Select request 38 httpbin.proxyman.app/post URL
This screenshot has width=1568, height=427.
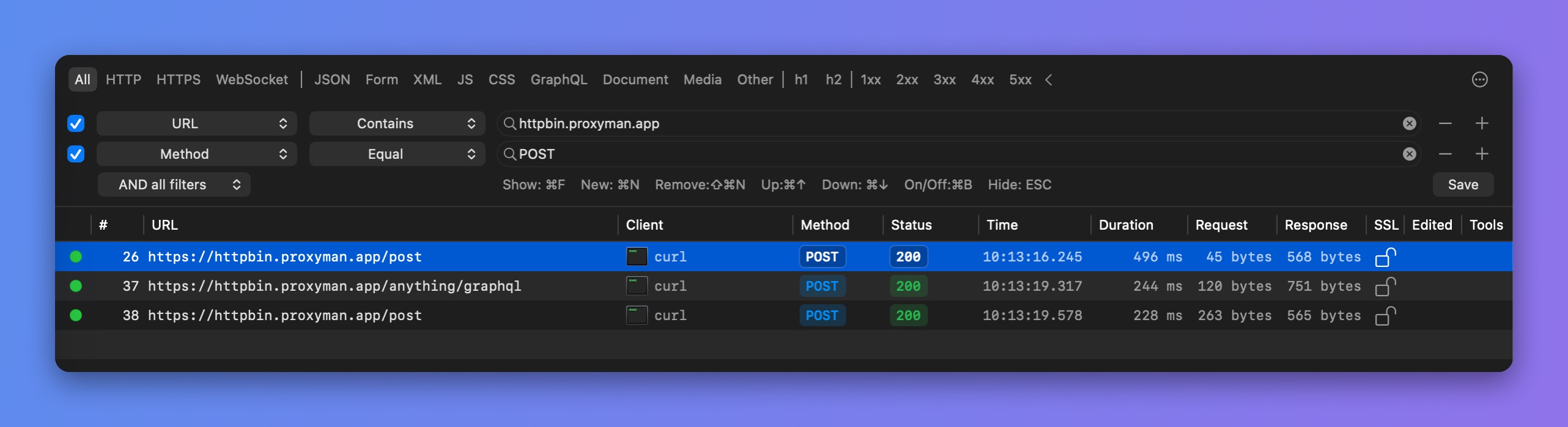coord(285,315)
